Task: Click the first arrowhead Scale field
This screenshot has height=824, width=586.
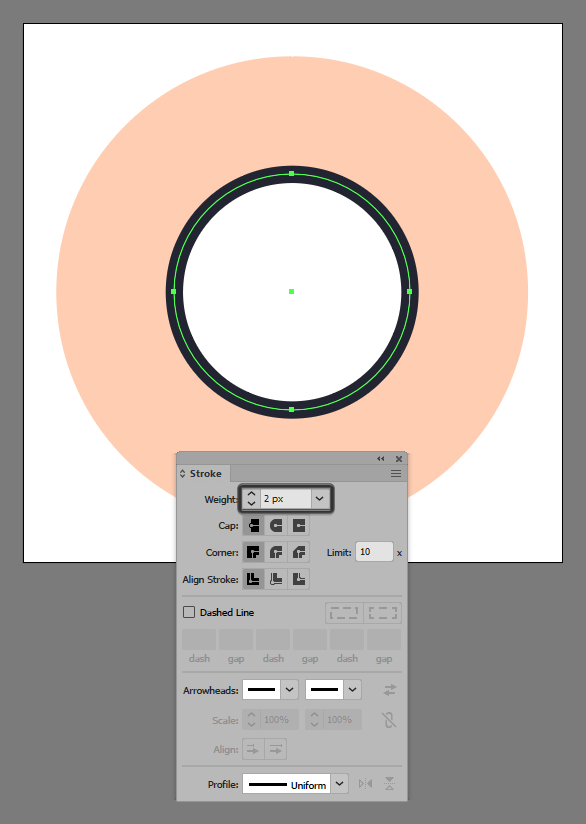Action: tap(280, 720)
